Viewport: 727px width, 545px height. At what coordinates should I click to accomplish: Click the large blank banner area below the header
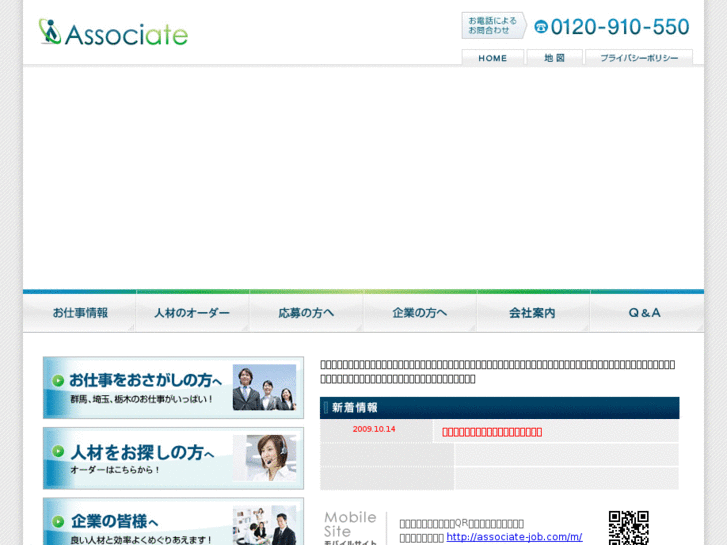[364, 179]
